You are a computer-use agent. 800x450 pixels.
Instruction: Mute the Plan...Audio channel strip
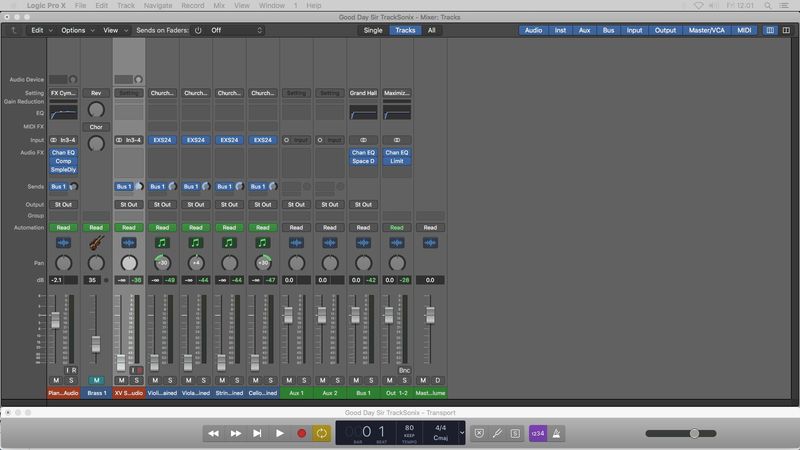coord(56,380)
